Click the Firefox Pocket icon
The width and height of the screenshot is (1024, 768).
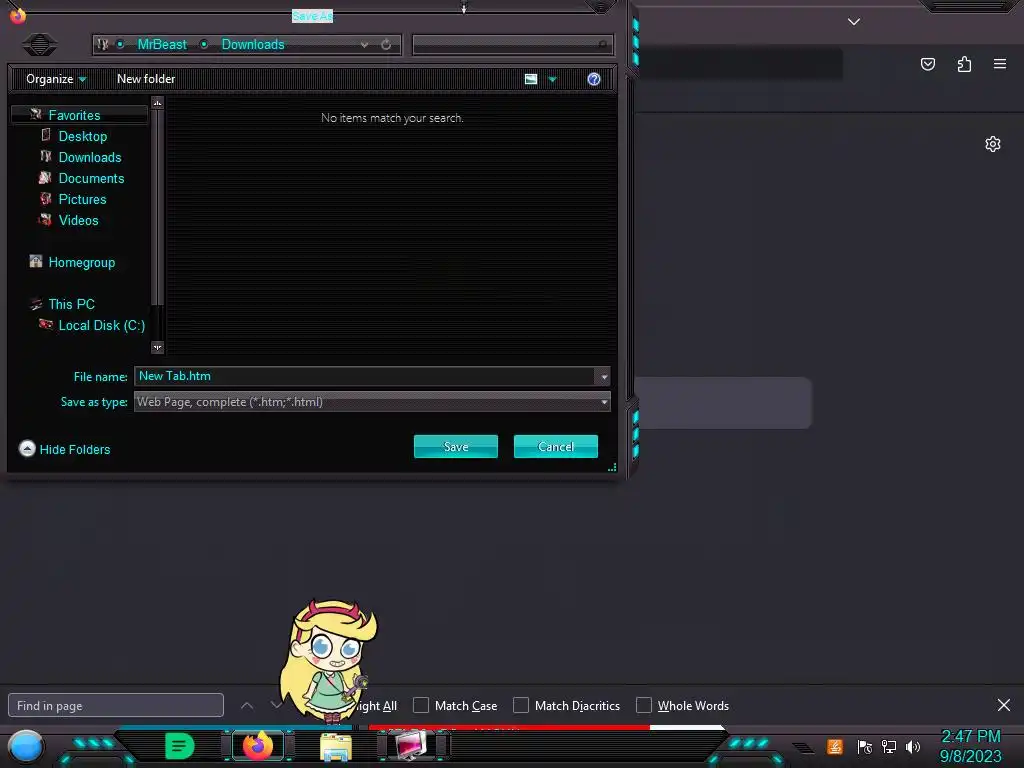click(928, 64)
